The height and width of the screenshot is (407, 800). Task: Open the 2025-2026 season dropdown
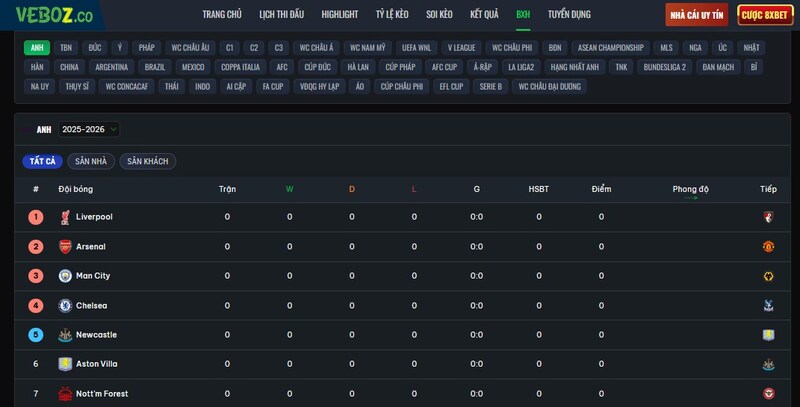pyautogui.click(x=89, y=130)
